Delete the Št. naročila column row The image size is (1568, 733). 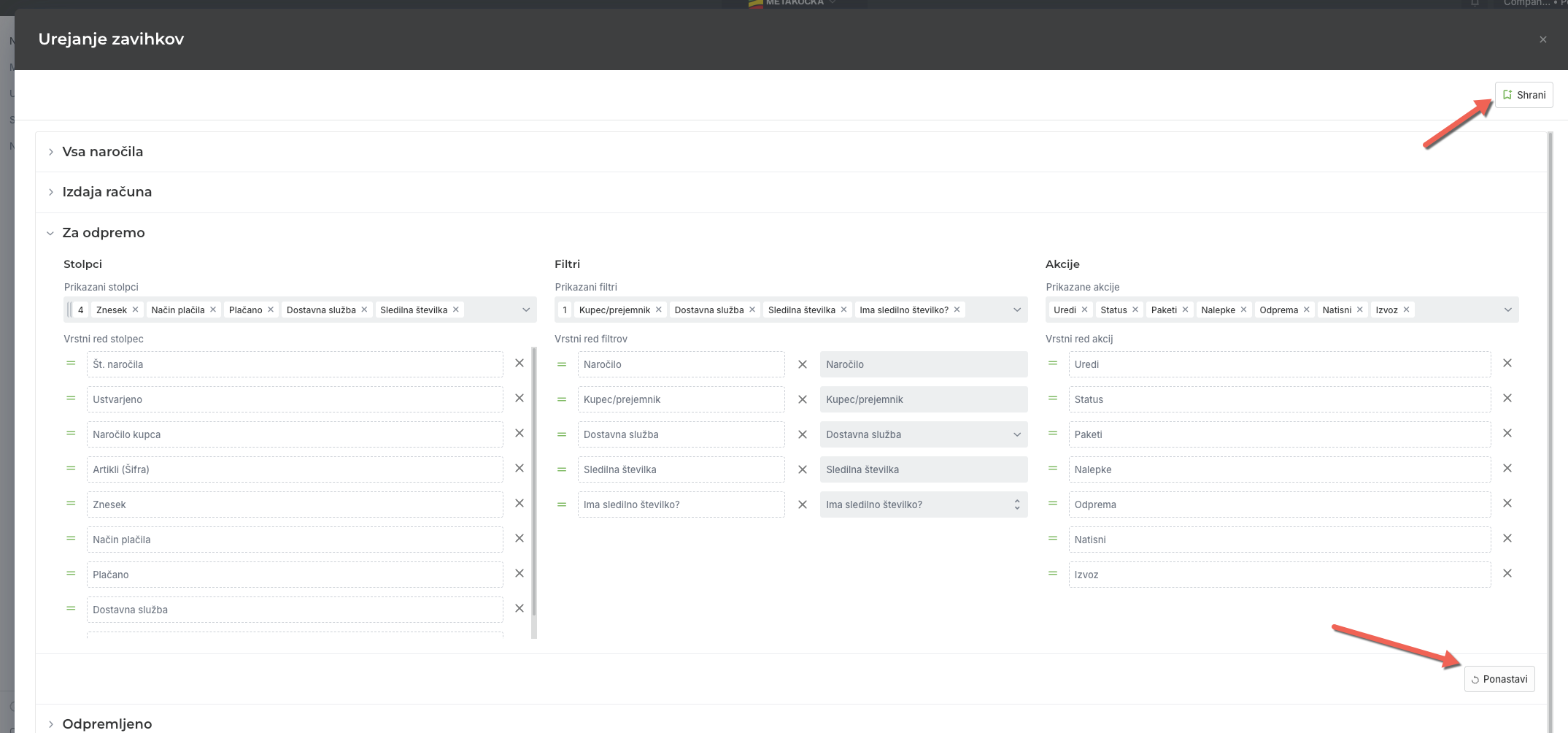click(520, 364)
